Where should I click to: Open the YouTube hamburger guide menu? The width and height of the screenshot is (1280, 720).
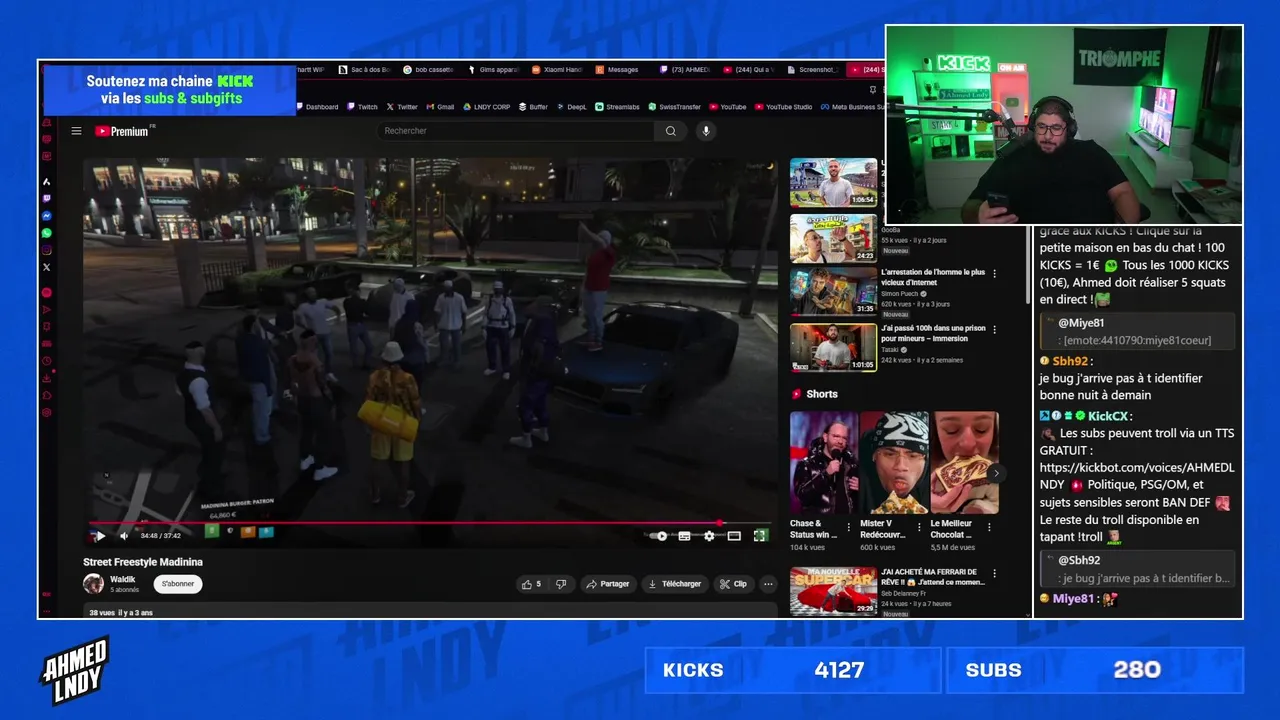tap(76, 131)
